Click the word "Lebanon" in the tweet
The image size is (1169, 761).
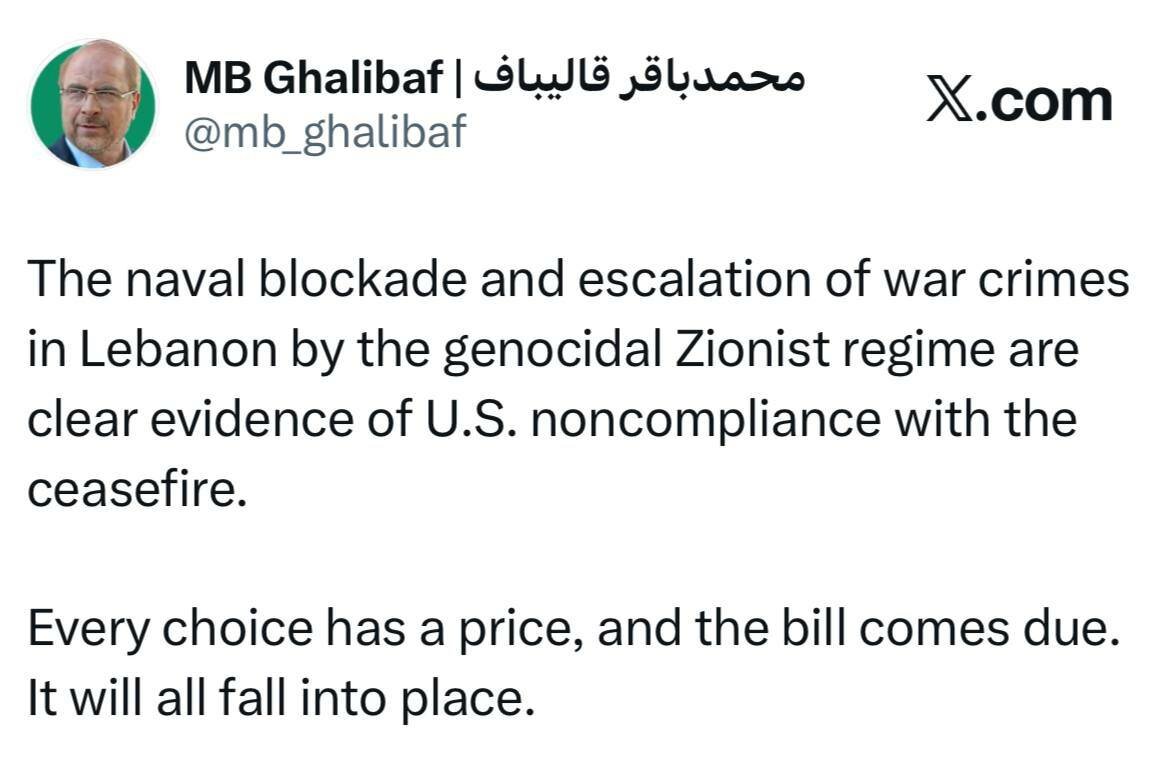[178, 349]
